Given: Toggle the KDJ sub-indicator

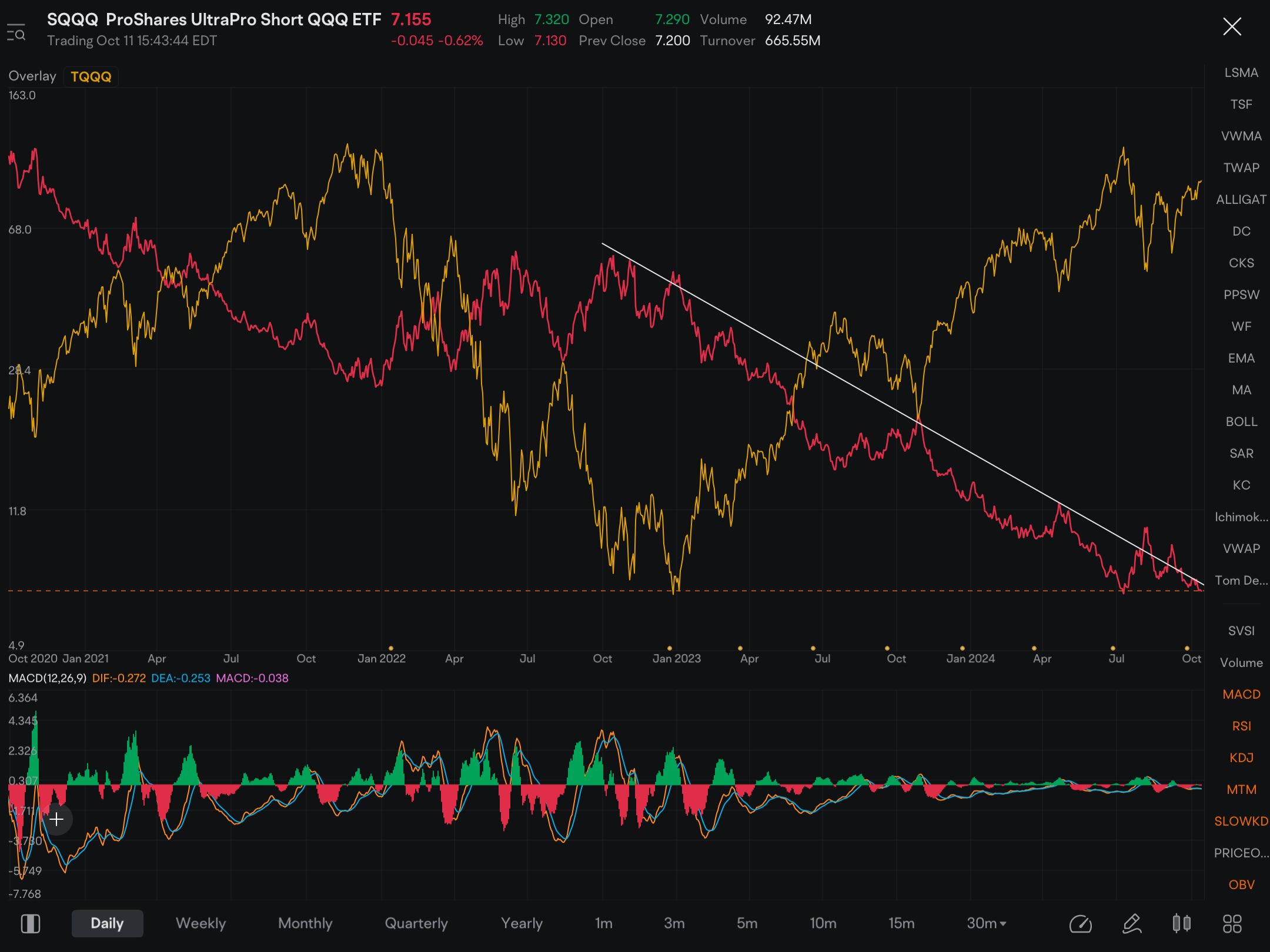Looking at the screenshot, I should (1241, 758).
